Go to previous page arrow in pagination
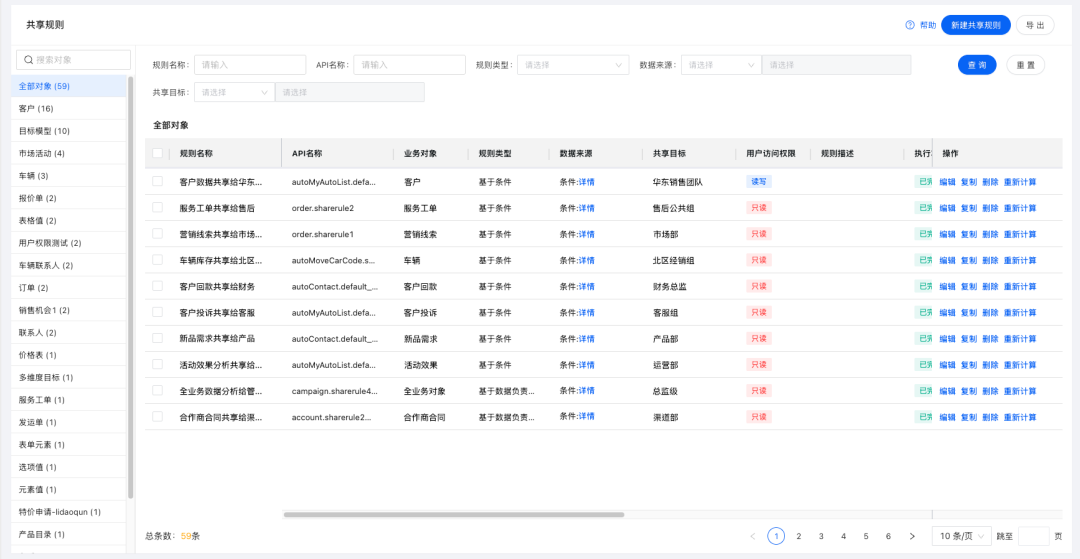Screen dimensions: 1080x559 pyautogui.click(x=753, y=536)
